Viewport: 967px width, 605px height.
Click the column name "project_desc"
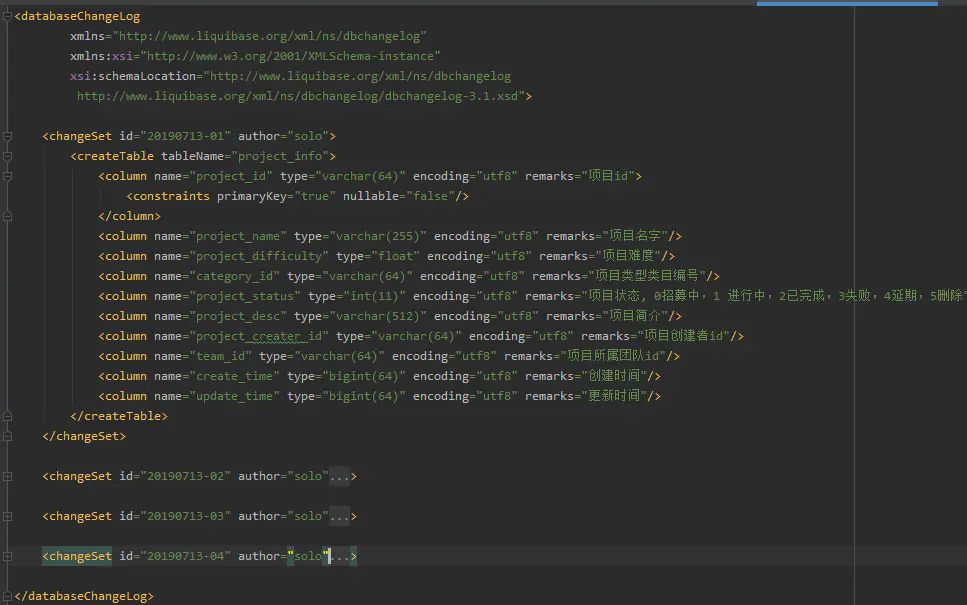coord(238,316)
